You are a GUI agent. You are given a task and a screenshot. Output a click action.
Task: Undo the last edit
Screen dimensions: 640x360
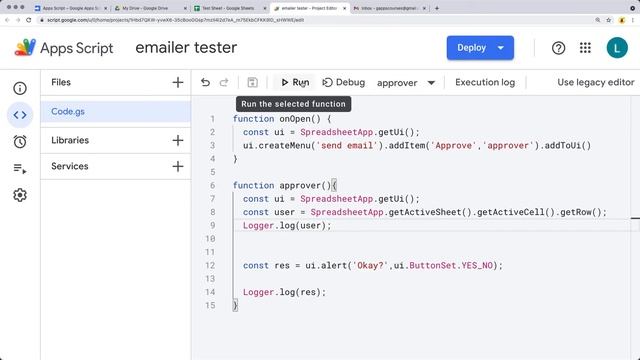205,82
